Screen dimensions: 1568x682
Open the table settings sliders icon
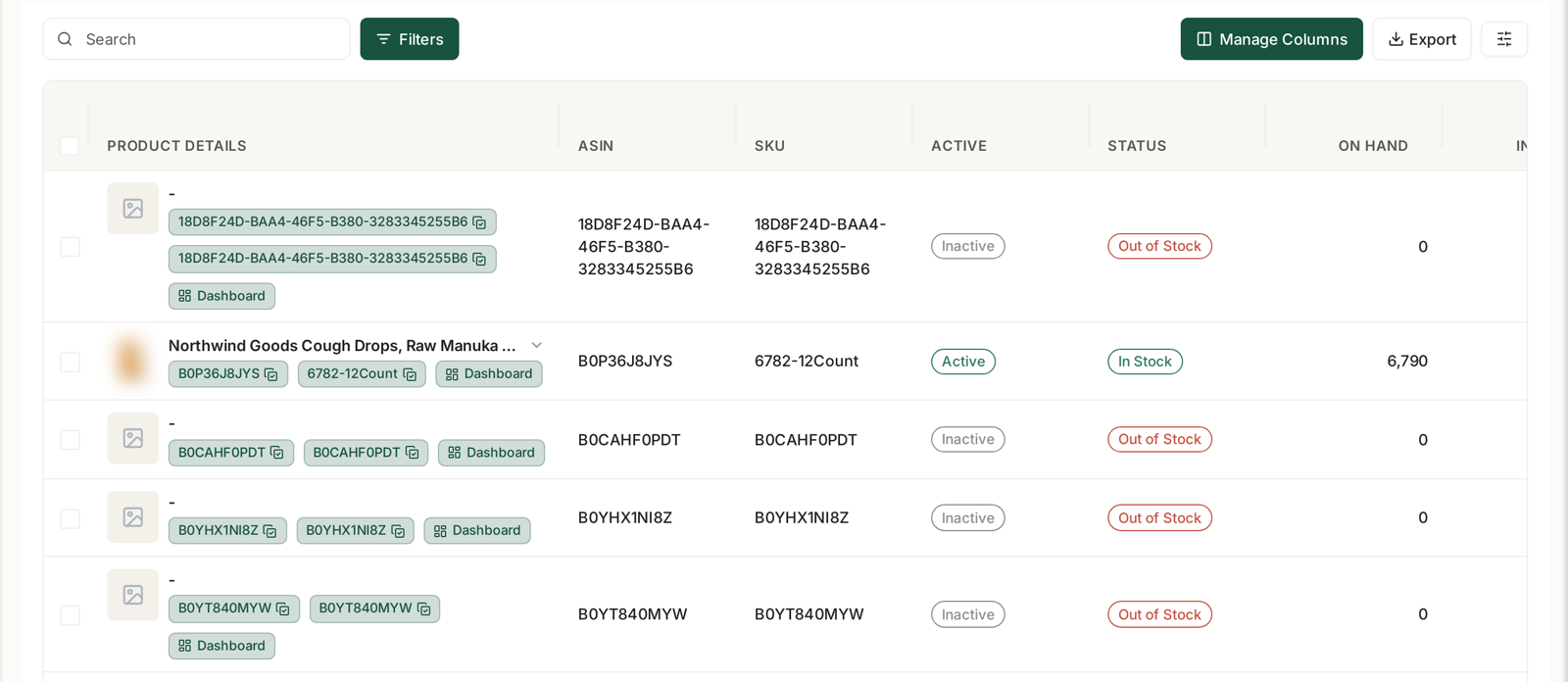[1504, 39]
